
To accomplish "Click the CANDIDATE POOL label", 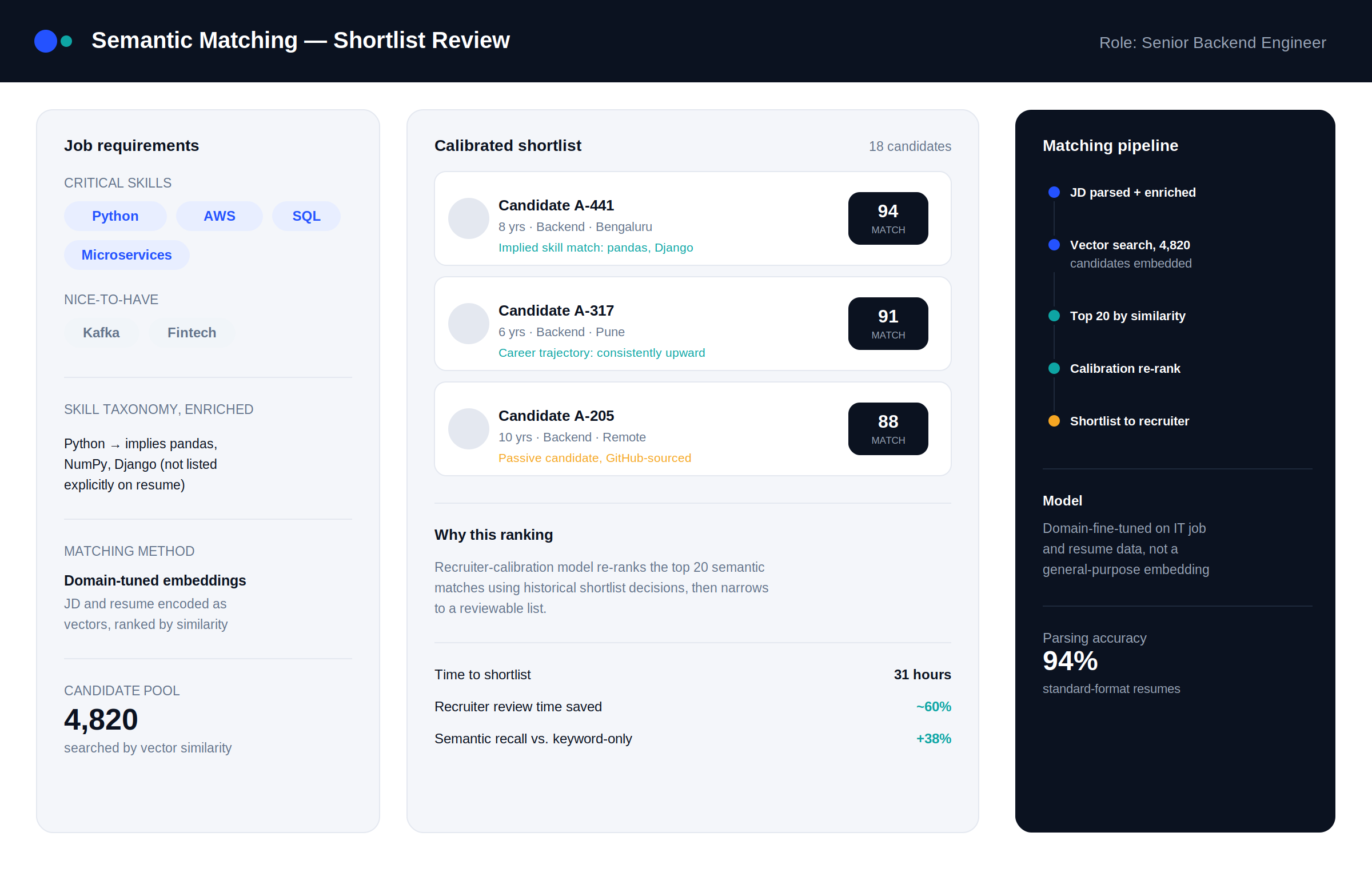I will coord(122,691).
